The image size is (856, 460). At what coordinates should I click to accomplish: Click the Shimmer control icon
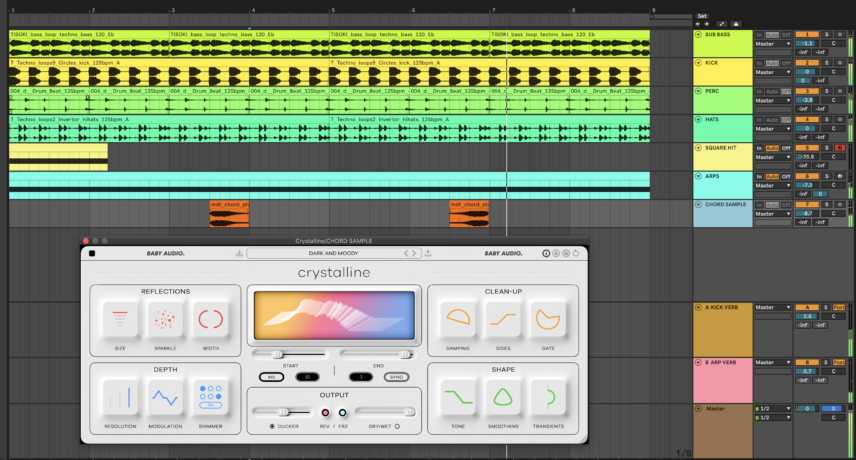tap(210, 397)
